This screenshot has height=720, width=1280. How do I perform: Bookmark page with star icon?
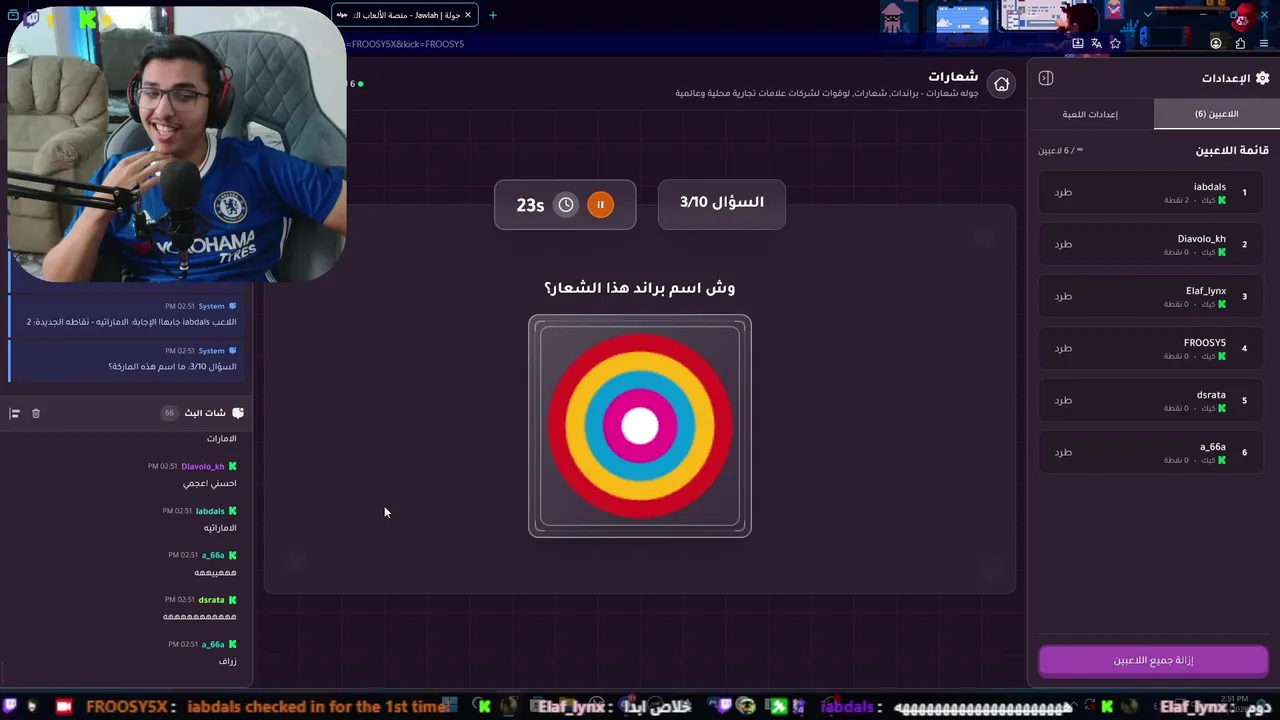click(1116, 44)
